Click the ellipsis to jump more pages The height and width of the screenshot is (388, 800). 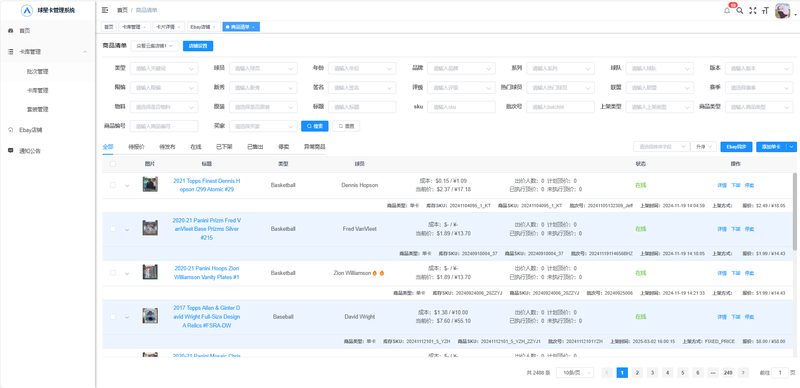point(712,373)
